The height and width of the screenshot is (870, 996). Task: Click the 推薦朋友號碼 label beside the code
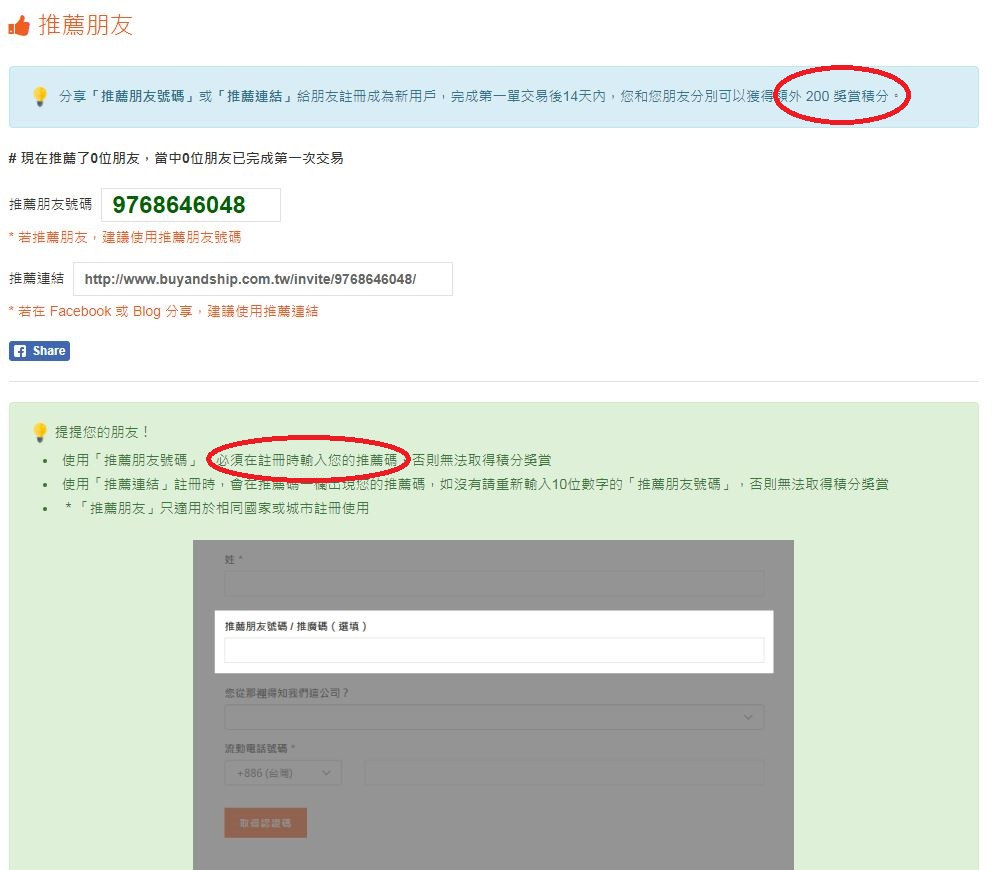[x=50, y=205]
